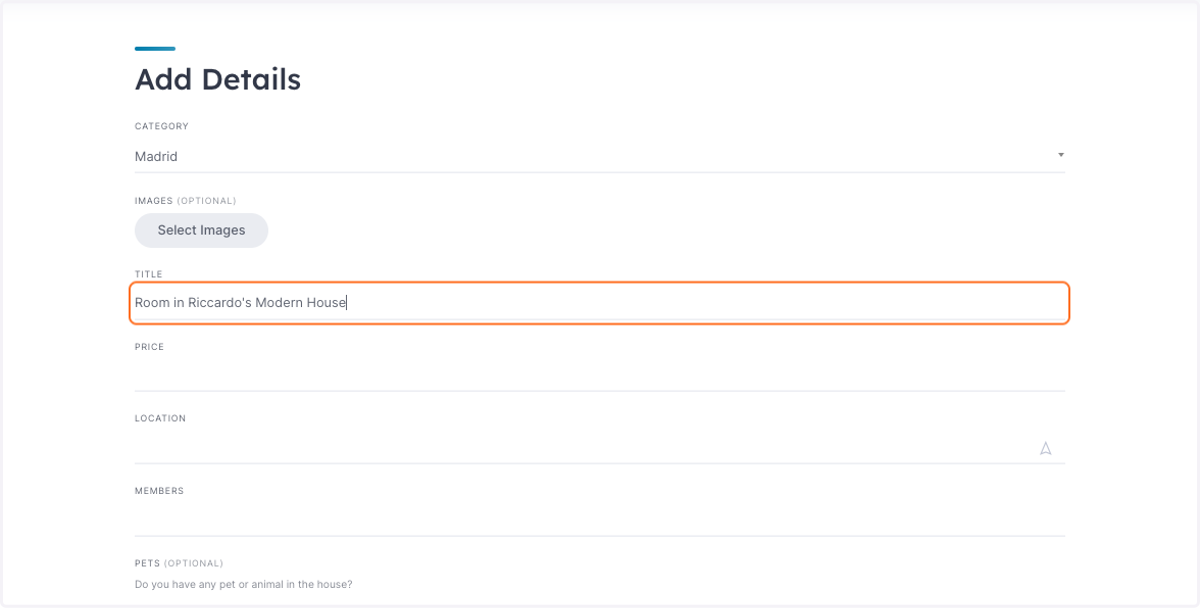
Task: Click the Add Details heading
Action: pos(218,80)
